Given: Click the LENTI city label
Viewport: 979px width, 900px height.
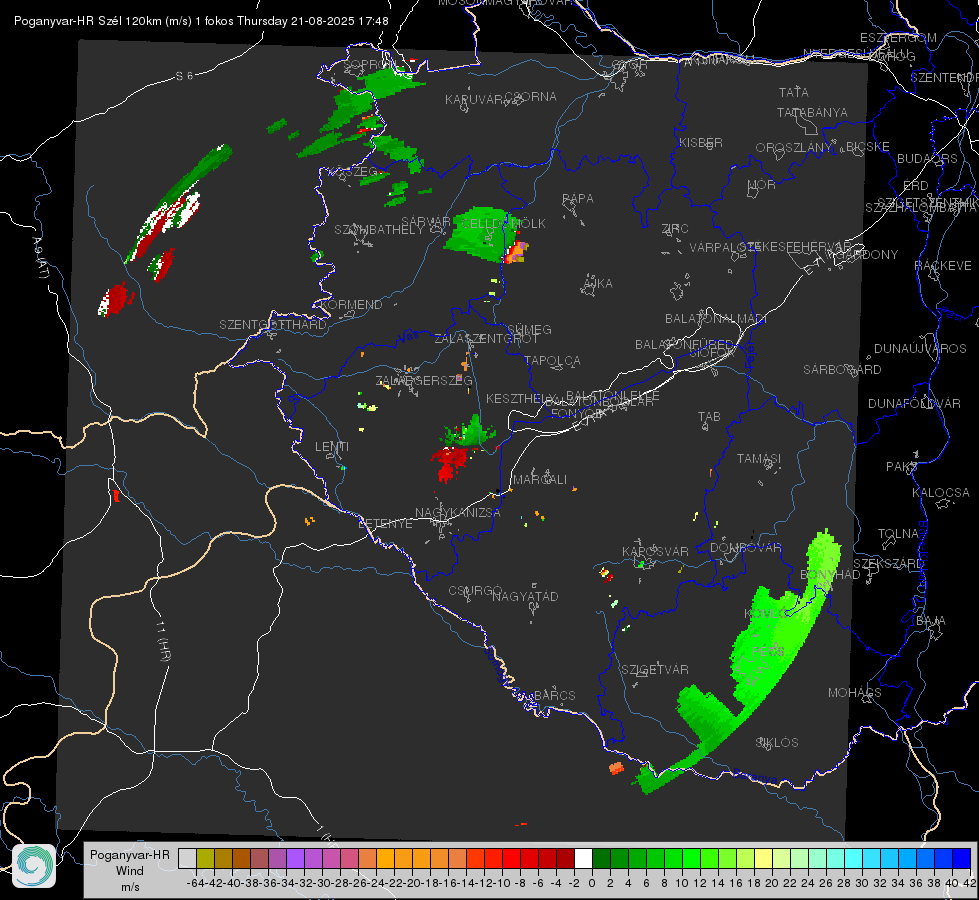Looking at the screenshot, I should click(x=332, y=447).
